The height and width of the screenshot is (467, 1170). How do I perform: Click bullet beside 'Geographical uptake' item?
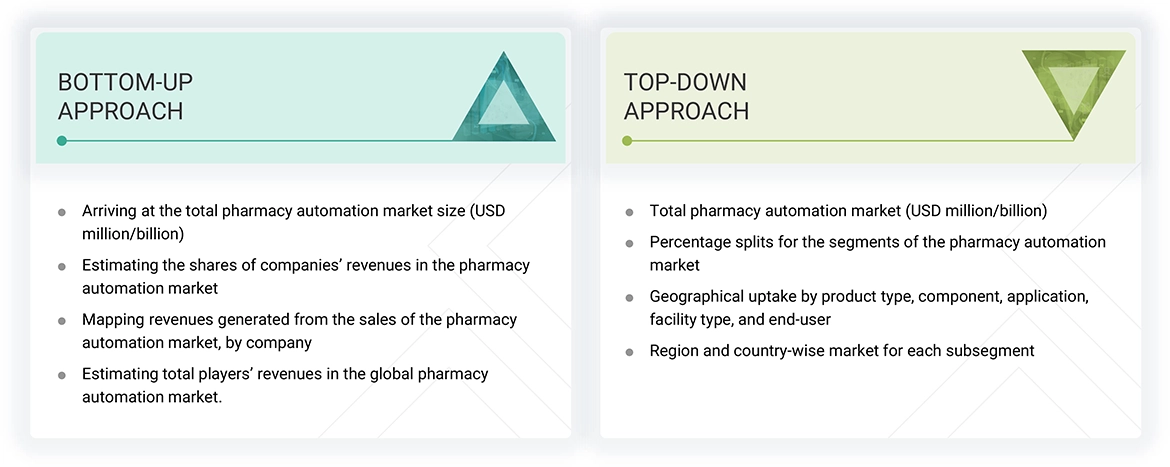(x=629, y=298)
